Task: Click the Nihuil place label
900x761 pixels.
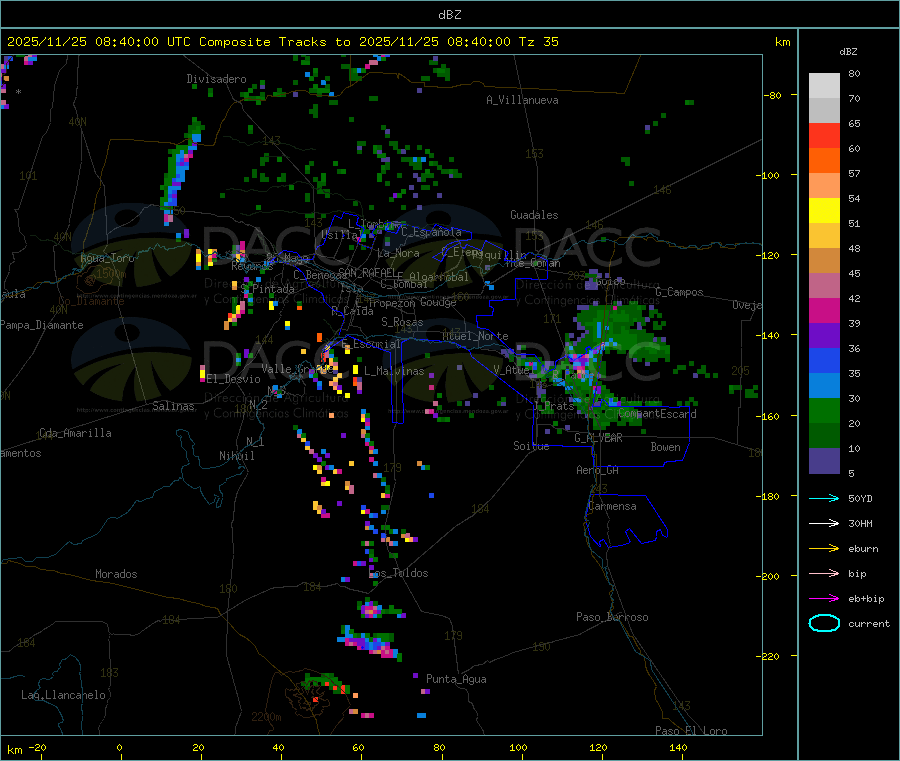Action: 236,456
